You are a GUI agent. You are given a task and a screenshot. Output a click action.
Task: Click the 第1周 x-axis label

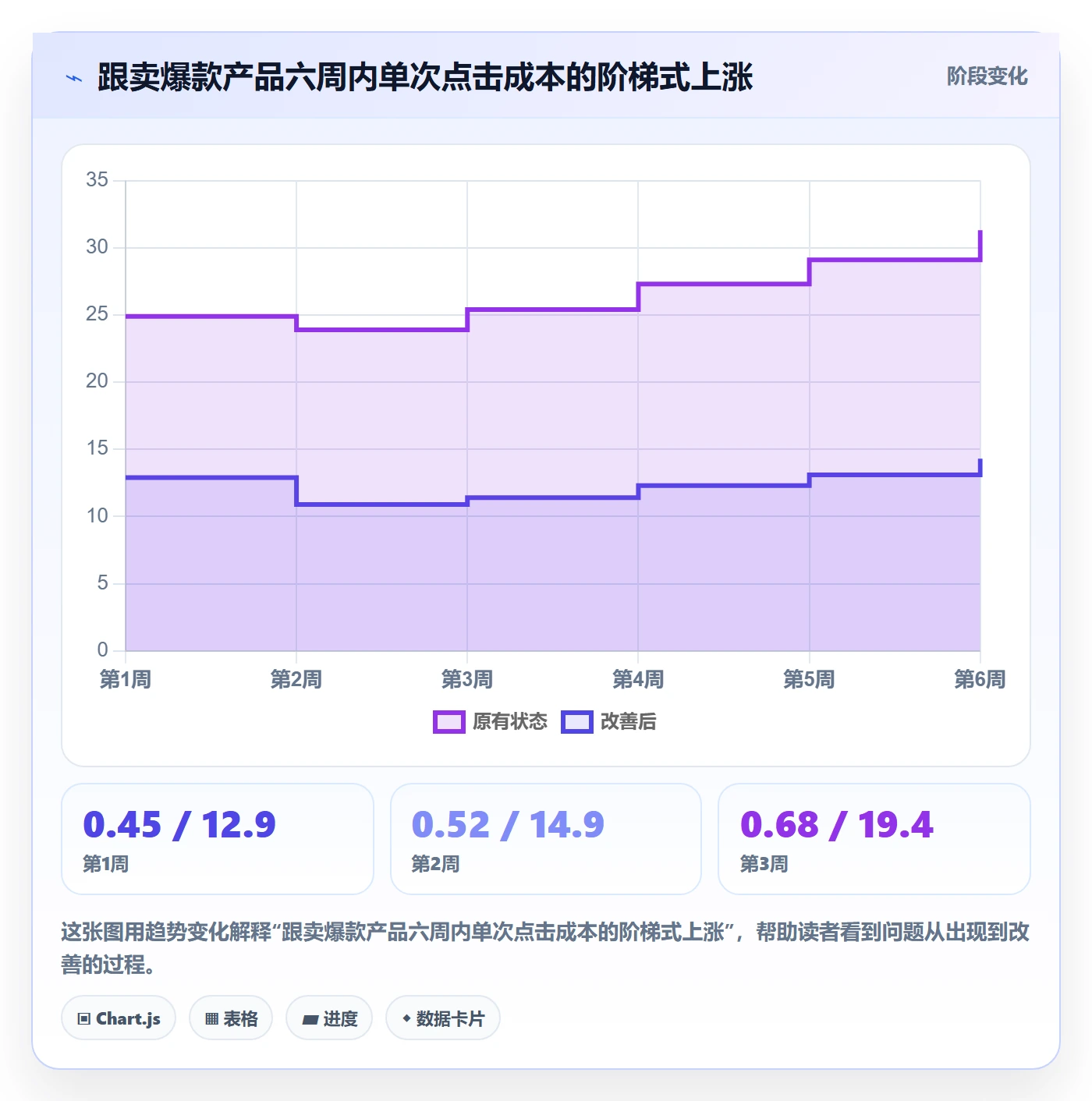click(126, 679)
